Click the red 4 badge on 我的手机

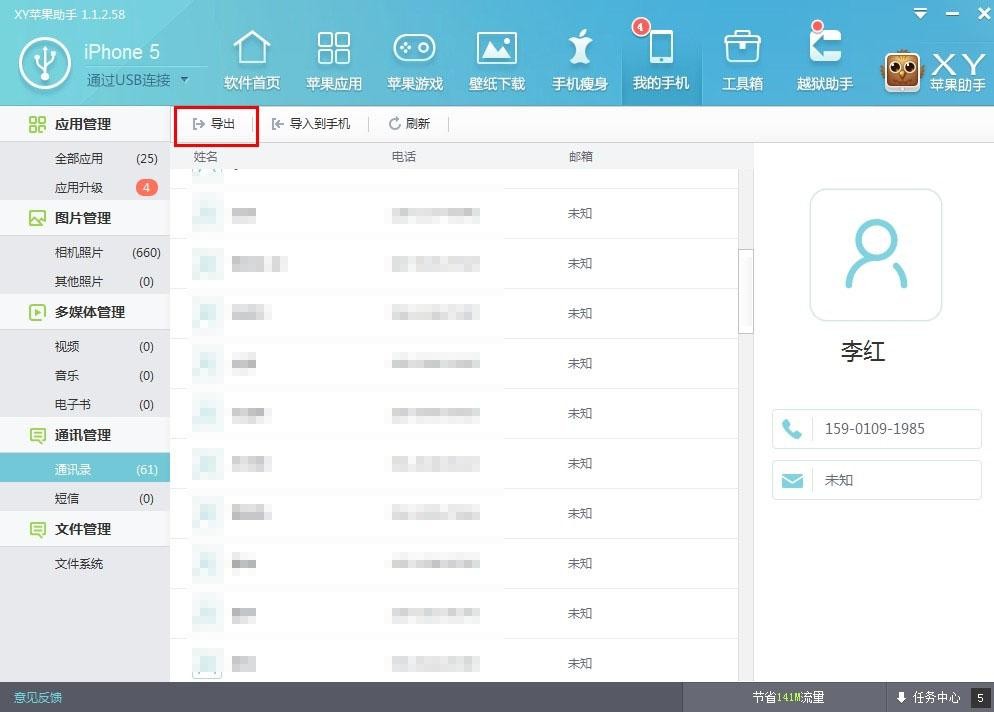[x=640, y=27]
